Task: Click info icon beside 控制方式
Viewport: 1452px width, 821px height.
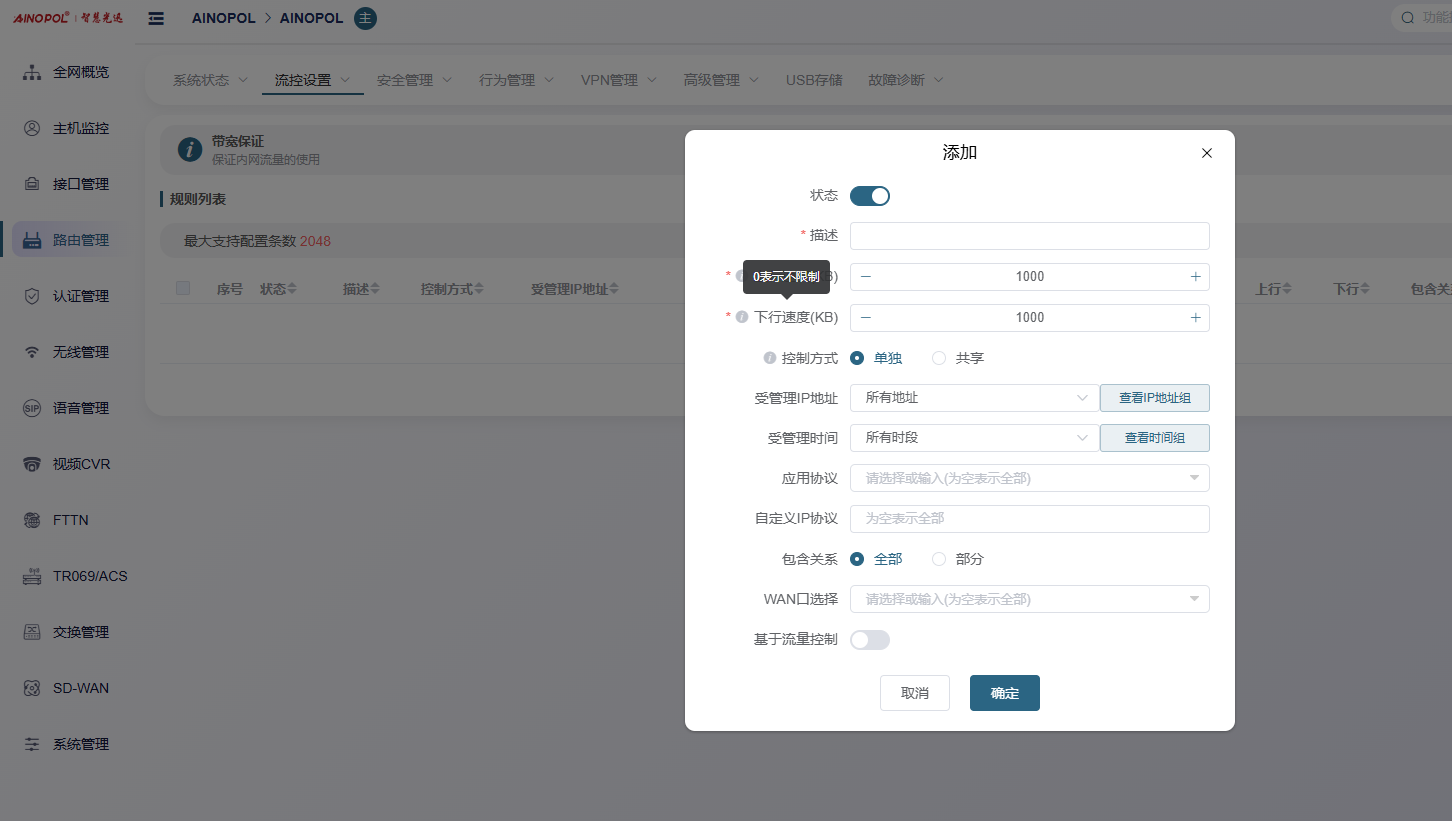Action: pos(770,358)
